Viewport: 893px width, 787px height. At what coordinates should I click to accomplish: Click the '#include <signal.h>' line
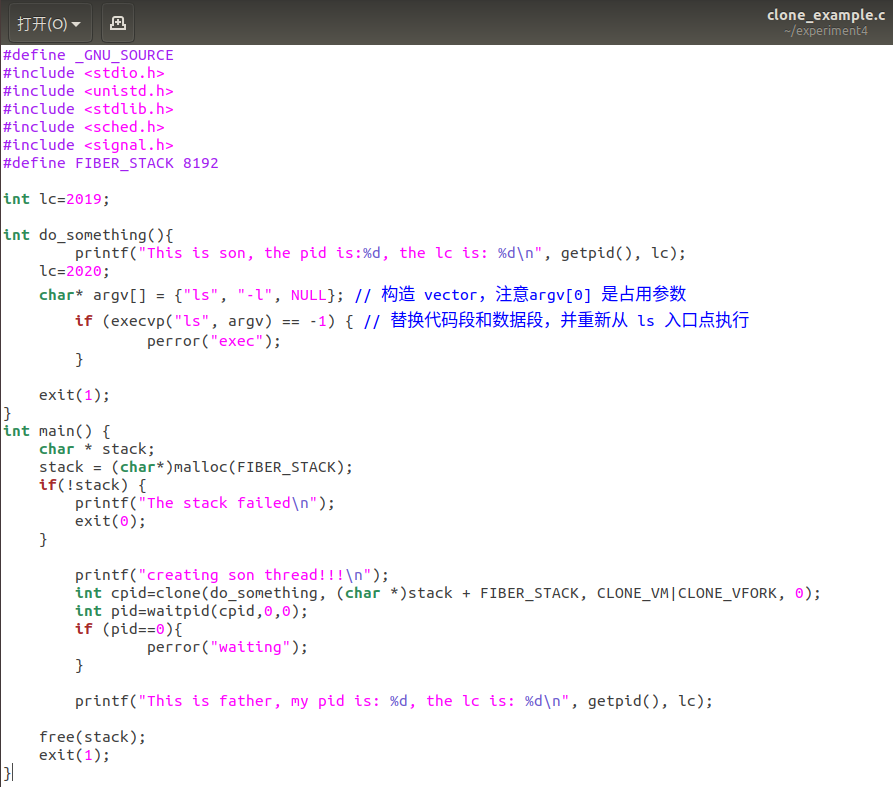pyautogui.click(x=88, y=145)
